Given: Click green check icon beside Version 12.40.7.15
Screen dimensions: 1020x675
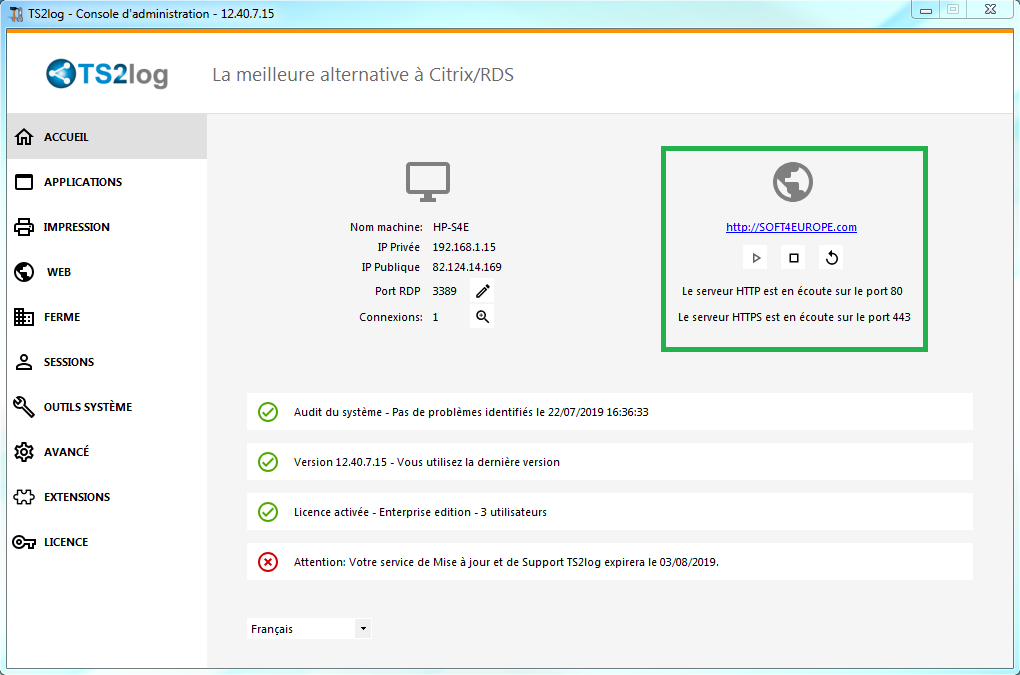Looking at the screenshot, I should coord(268,462).
